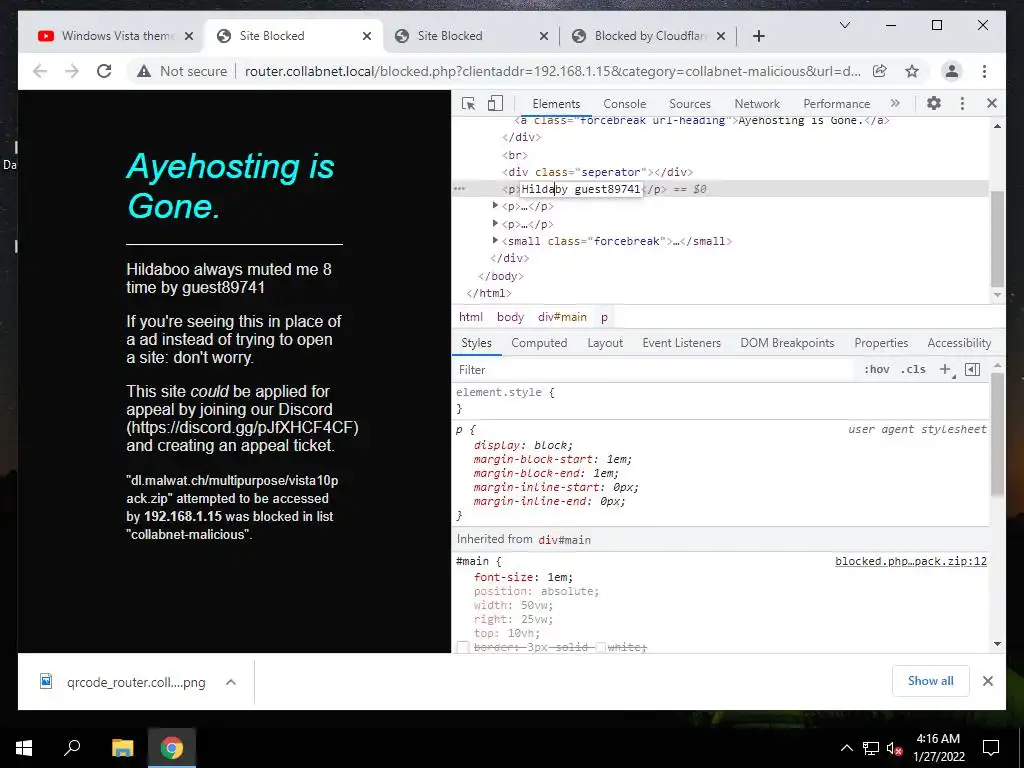
Task: Select the Accessibility subtab
Action: point(959,343)
